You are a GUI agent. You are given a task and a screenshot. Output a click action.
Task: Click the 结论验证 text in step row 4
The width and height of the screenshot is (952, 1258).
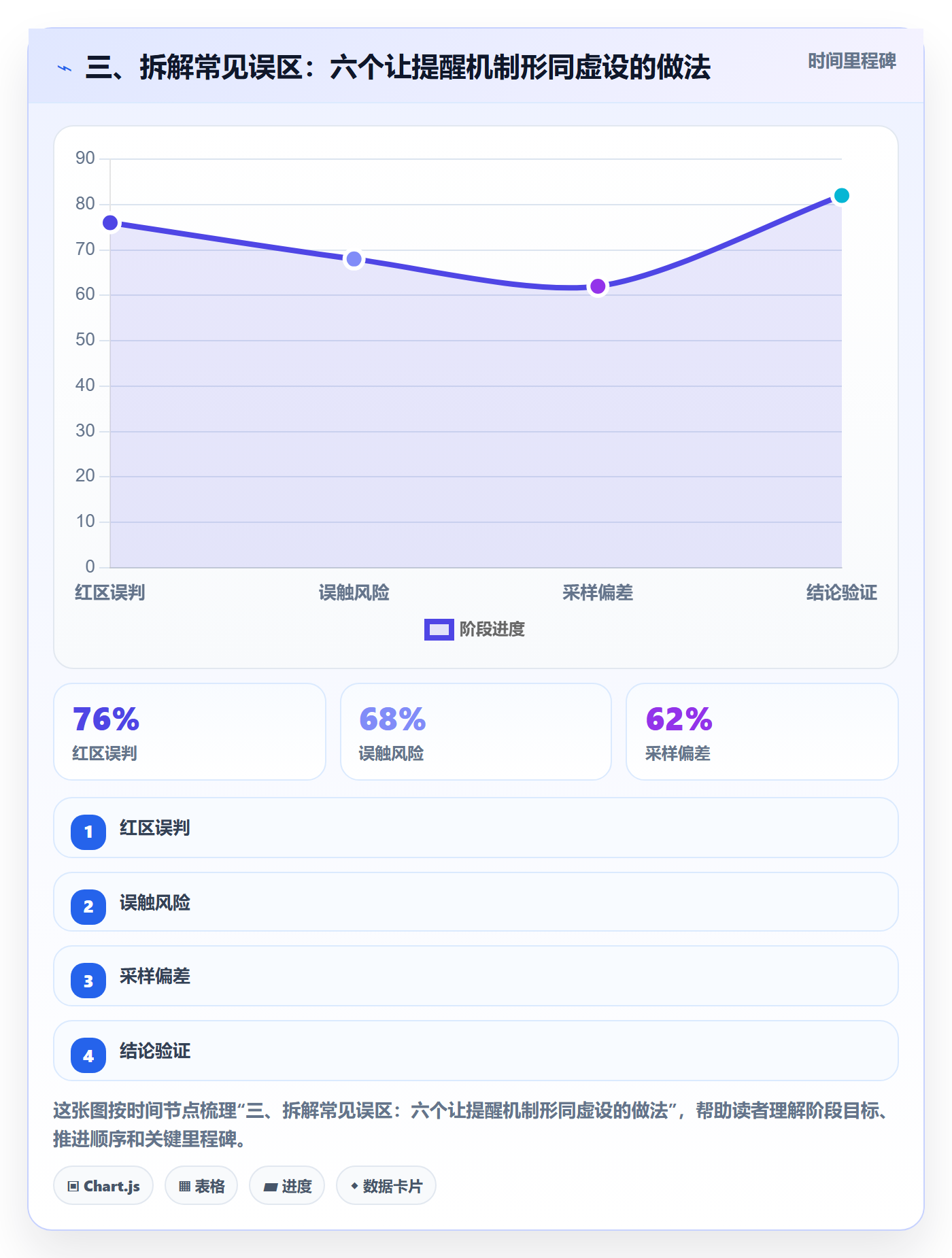click(x=155, y=1051)
